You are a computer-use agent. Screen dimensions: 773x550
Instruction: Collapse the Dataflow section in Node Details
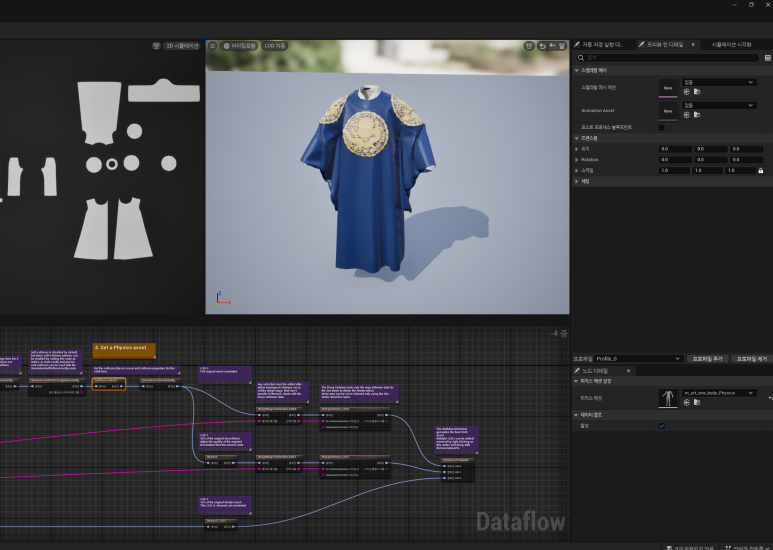(x=576, y=415)
